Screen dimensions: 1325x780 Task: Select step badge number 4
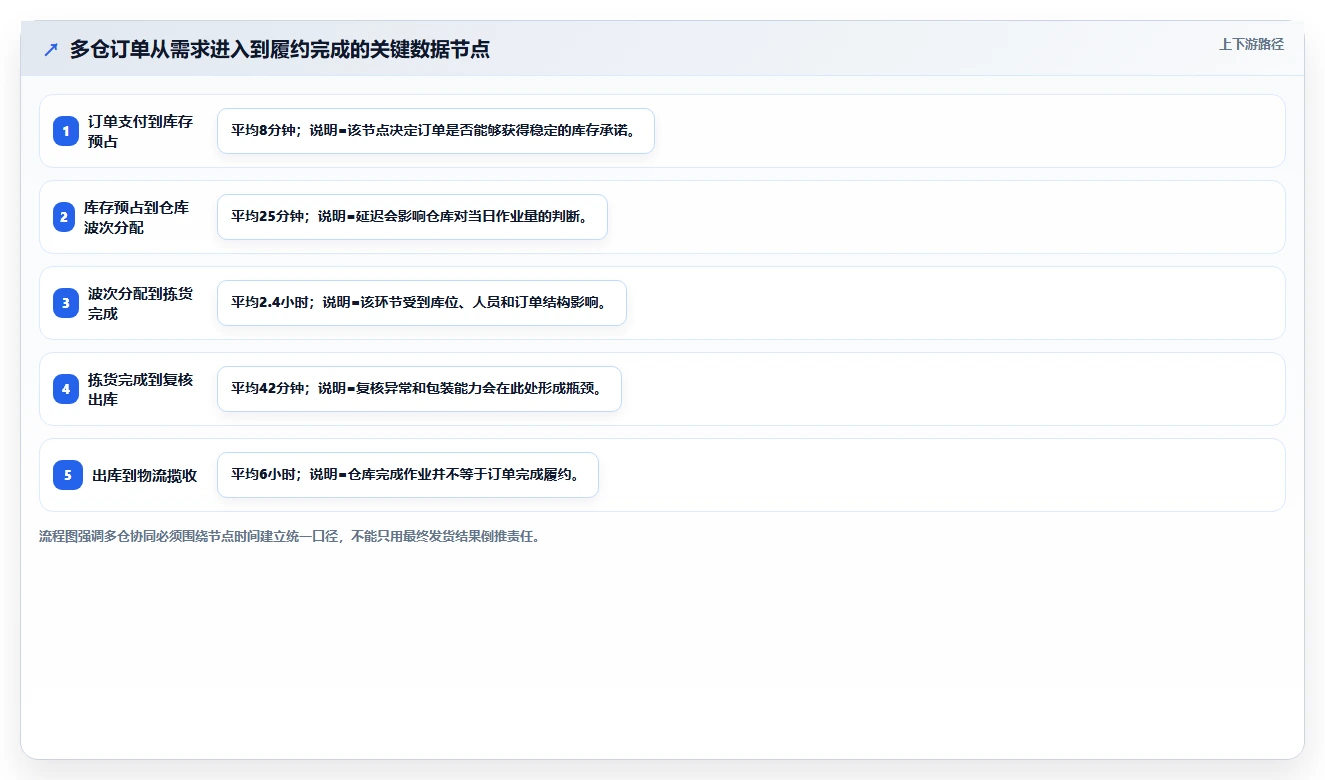pyautogui.click(x=66, y=389)
